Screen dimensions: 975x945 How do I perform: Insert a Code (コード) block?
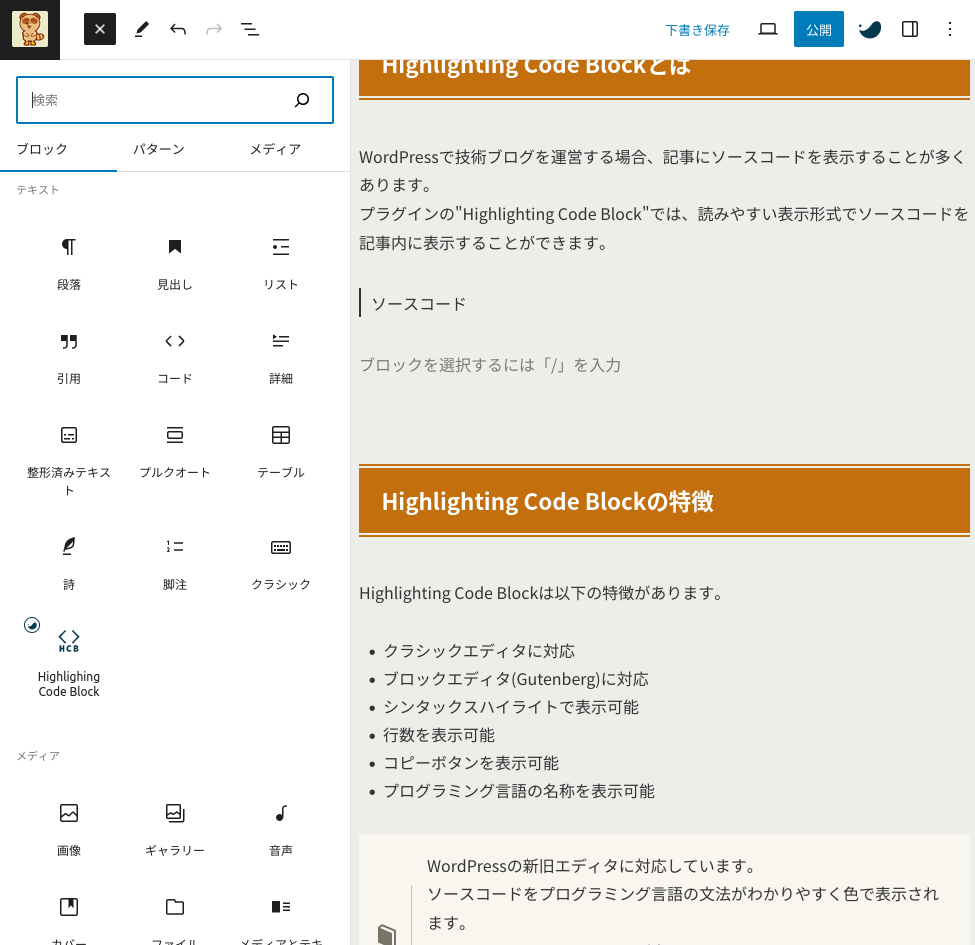point(175,357)
